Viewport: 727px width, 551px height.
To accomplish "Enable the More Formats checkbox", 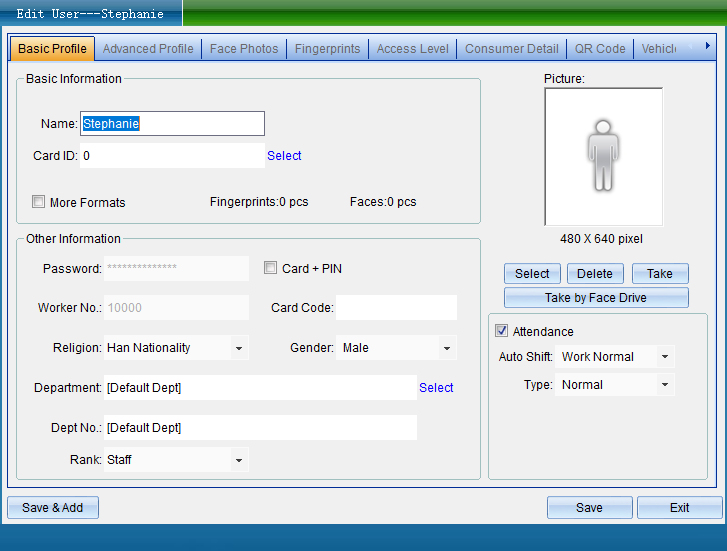I will 39,202.
